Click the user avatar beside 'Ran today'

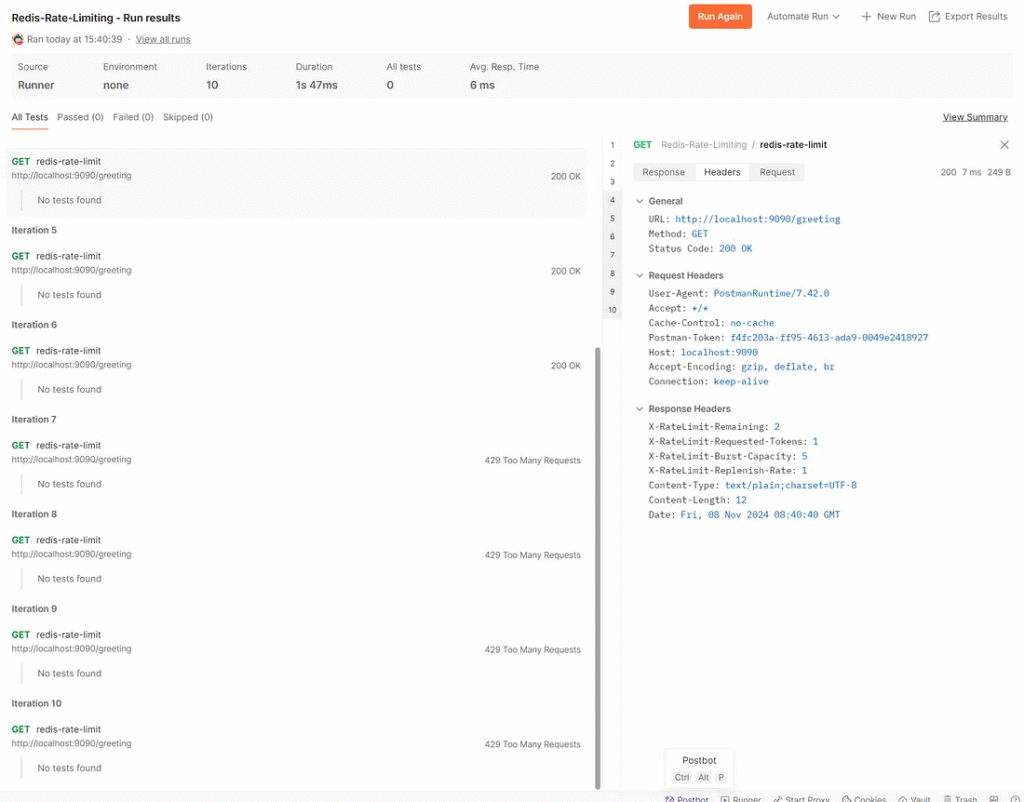[x=18, y=39]
